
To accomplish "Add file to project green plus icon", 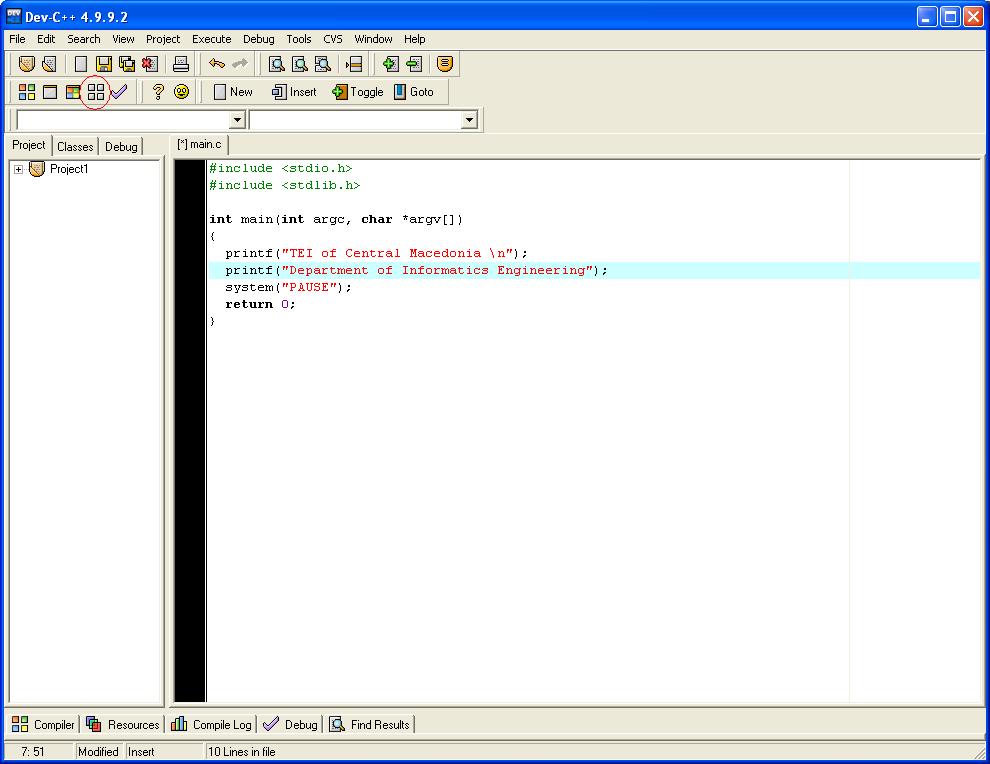I will (390, 64).
